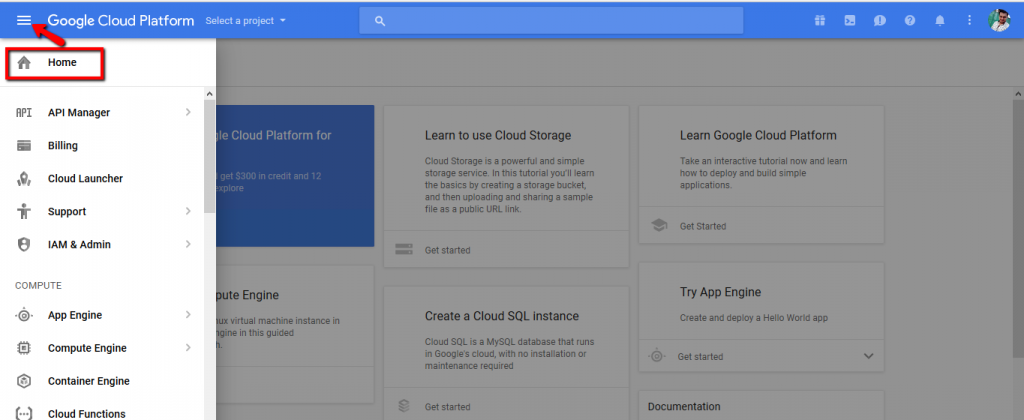1024x420 pixels.
Task: Click the Billing card icon
Action: pos(24,146)
